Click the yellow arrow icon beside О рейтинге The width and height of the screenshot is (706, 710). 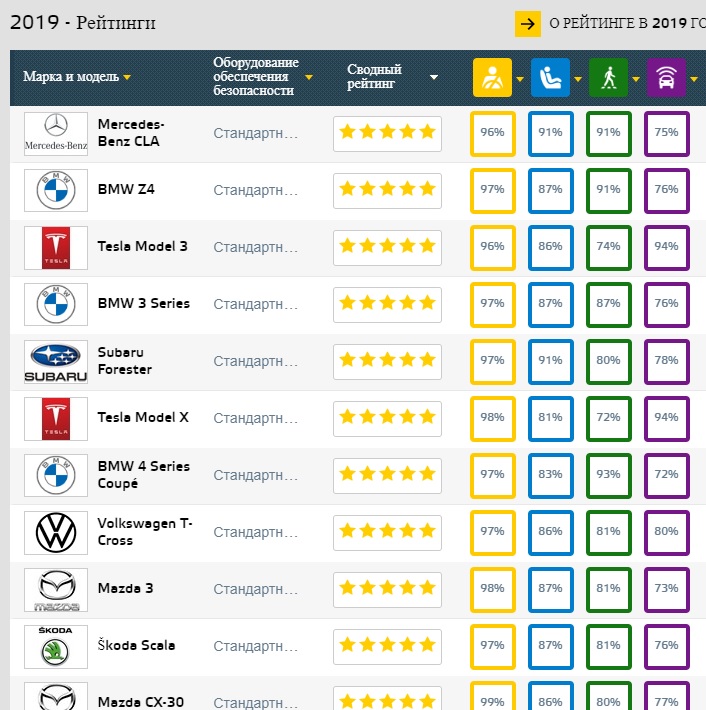pos(527,24)
